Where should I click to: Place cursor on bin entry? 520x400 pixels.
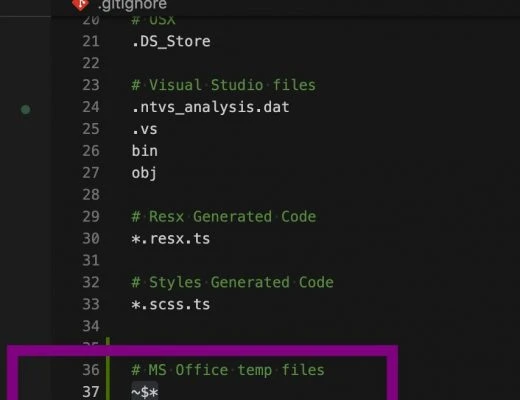(x=144, y=151)
